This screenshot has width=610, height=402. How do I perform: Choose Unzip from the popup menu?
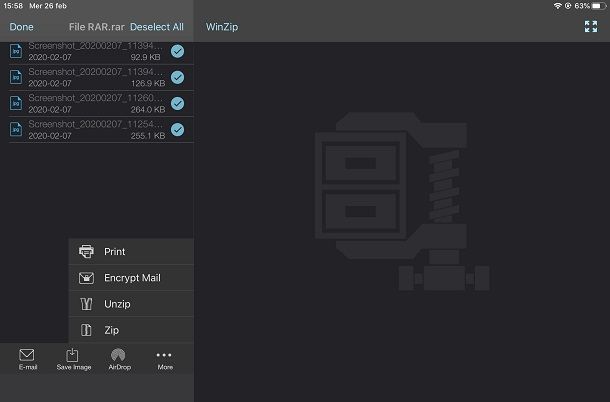131,304
